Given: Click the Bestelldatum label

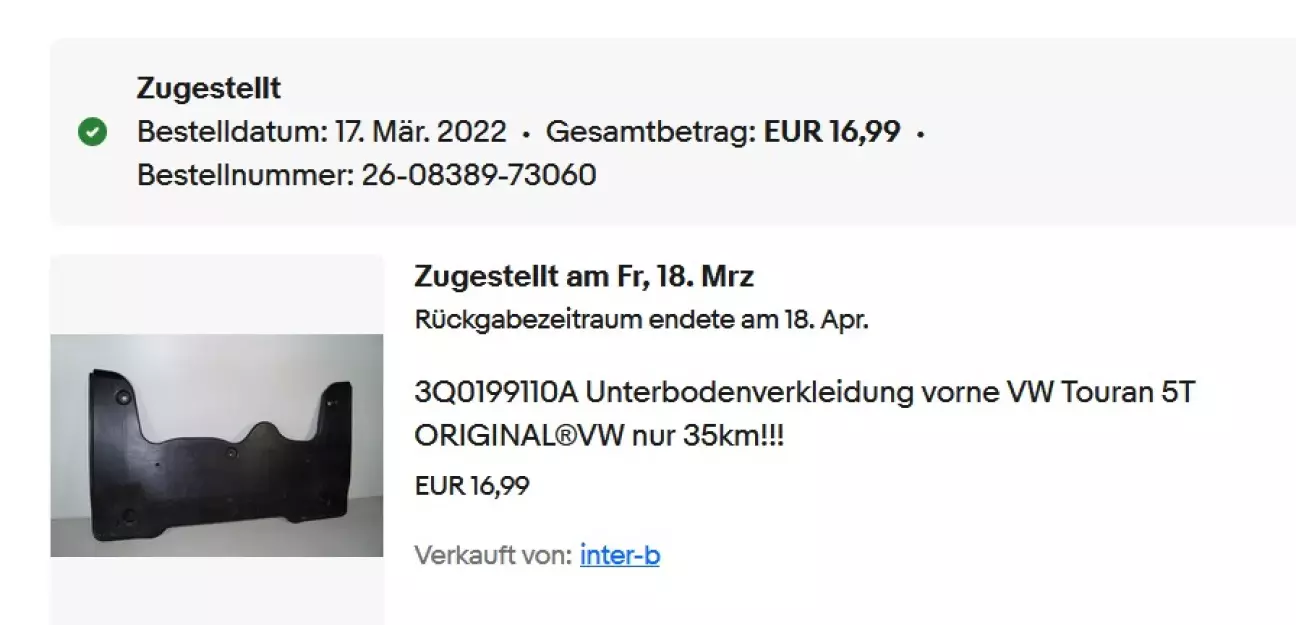Looking at the screenshot, I should (x=230, y=132).
